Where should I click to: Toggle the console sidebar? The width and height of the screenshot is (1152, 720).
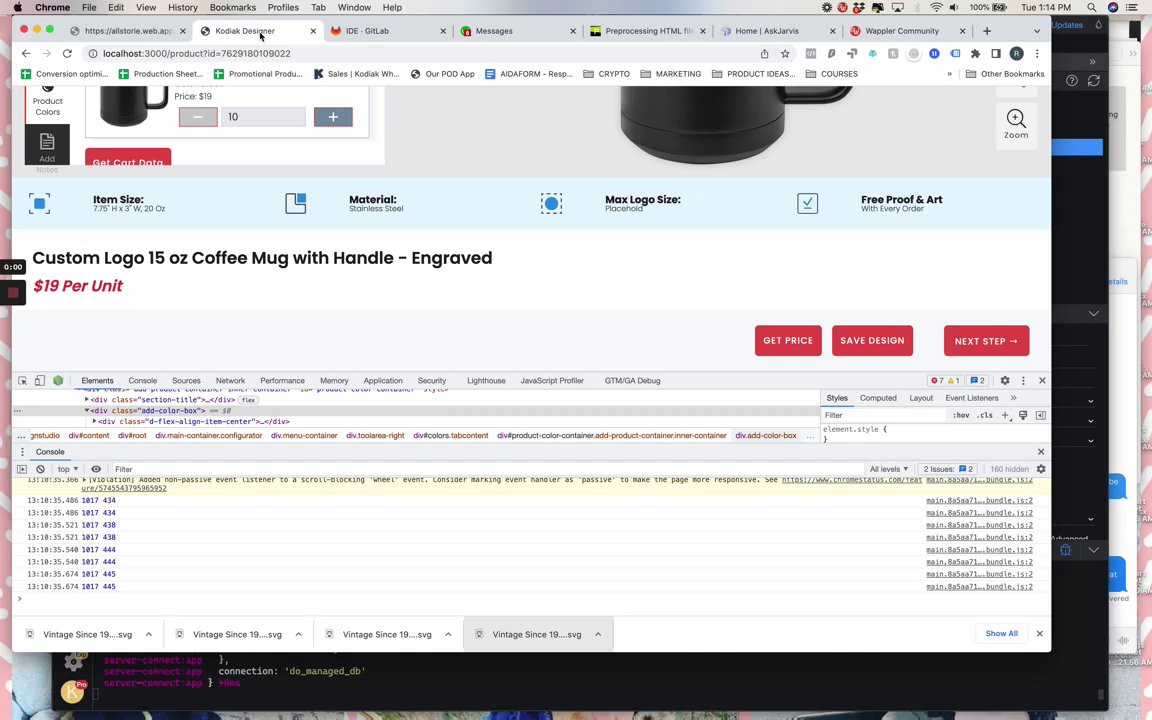pyautogui.click(x=21, y=469)
